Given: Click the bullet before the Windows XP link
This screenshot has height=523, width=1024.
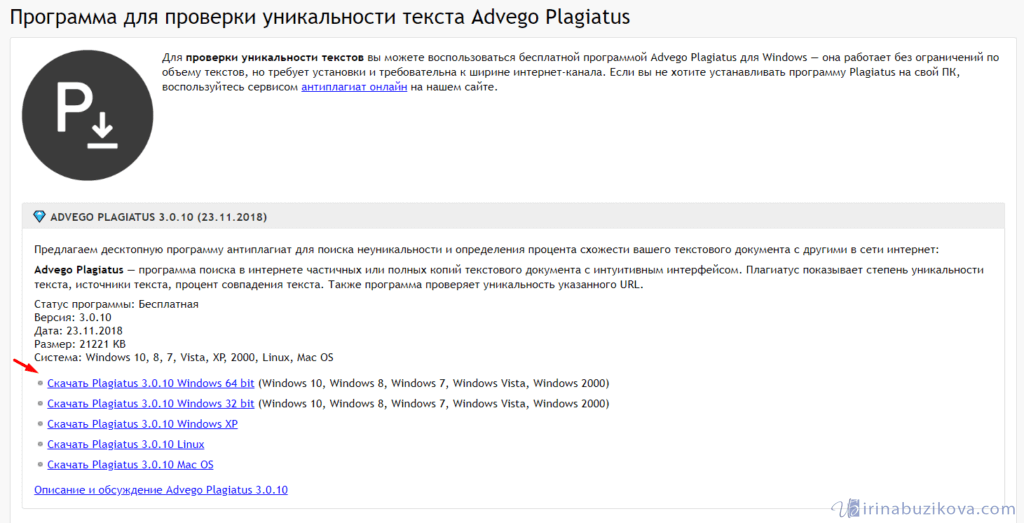Looking at the screenshot, I should [x=40, y=424].
